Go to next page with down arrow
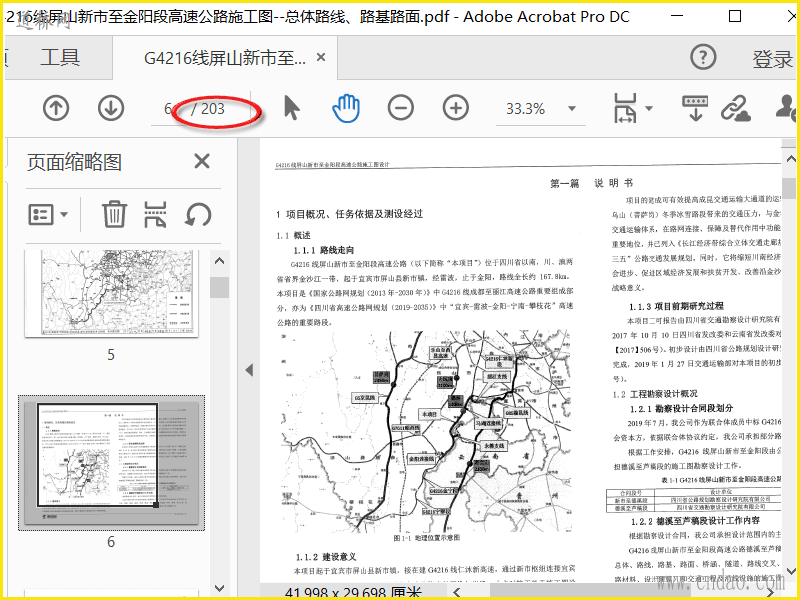800x600 pixels. [x=110, y=108]
